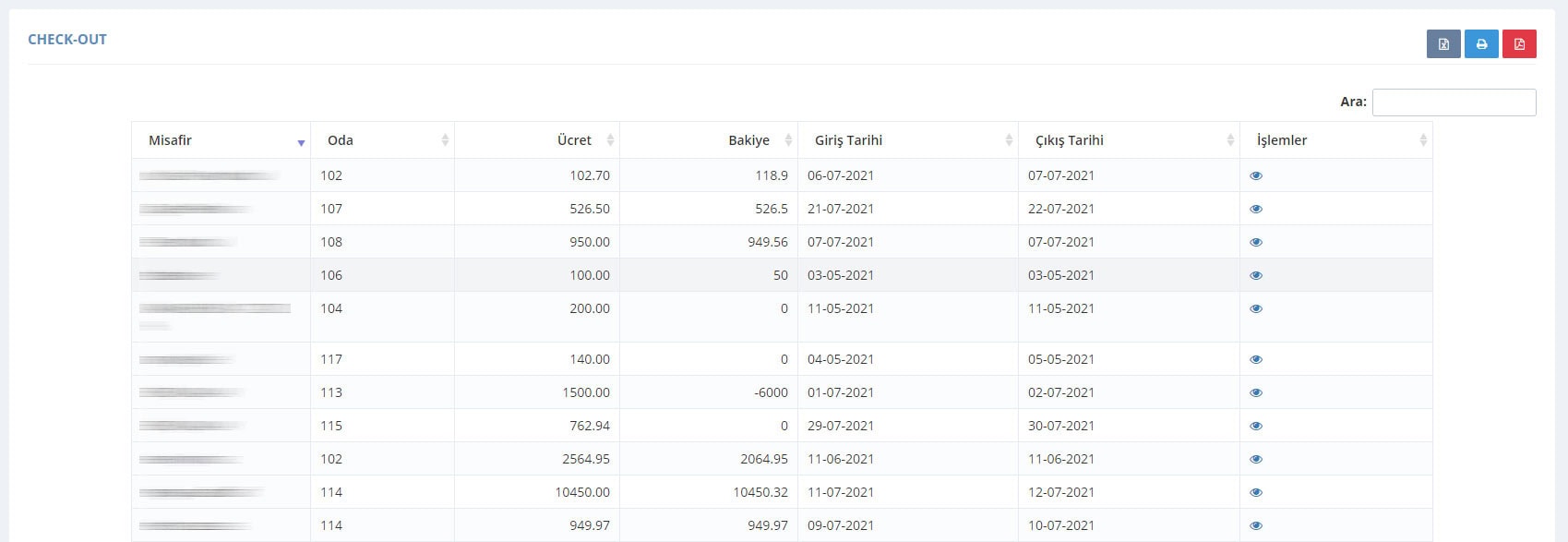Click the check-in date 04-05-2021
The image size is (1568, 542).
[x=841, y=359]
